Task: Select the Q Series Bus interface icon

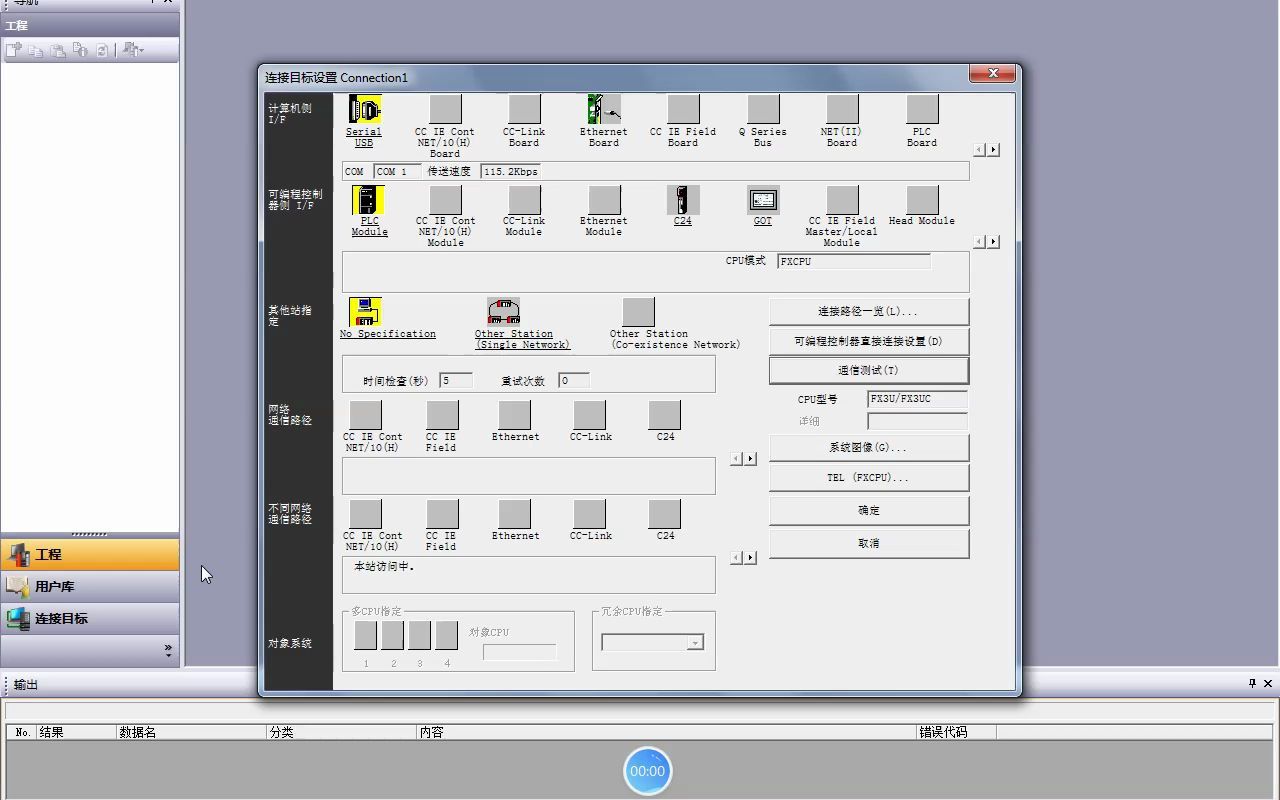Action: pos(762,110)
